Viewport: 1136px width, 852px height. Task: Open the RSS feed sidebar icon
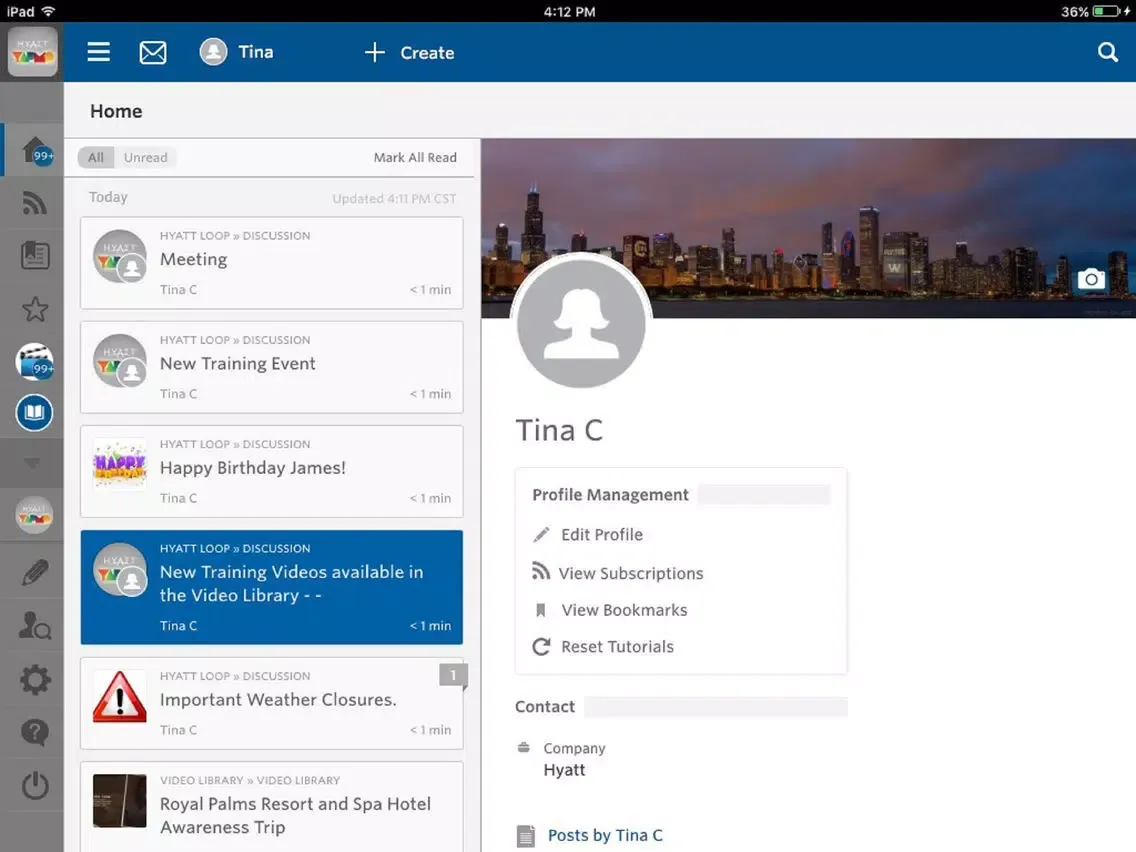[x=34, y=203]
